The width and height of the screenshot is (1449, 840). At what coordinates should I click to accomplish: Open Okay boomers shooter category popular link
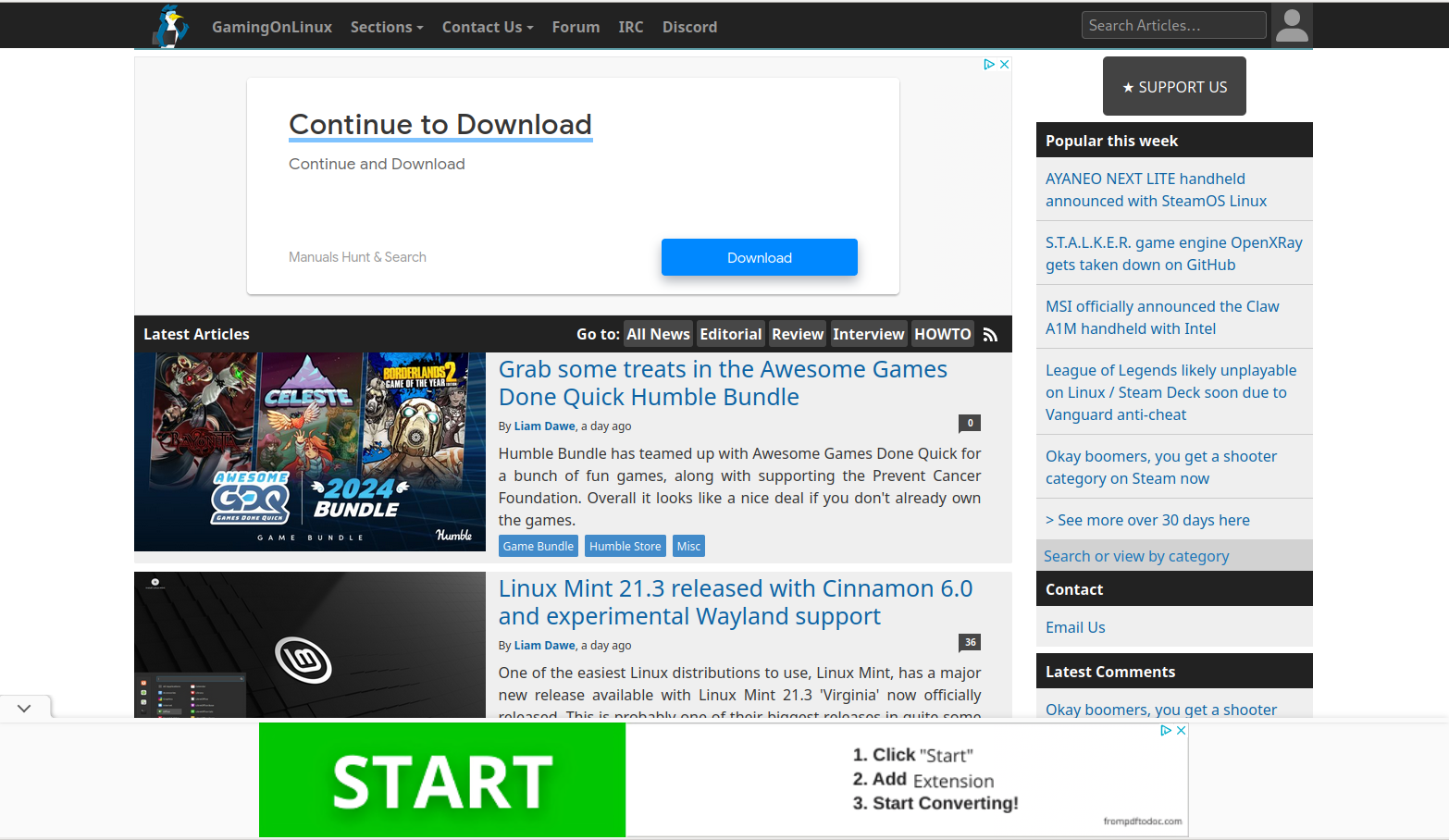1161,467
